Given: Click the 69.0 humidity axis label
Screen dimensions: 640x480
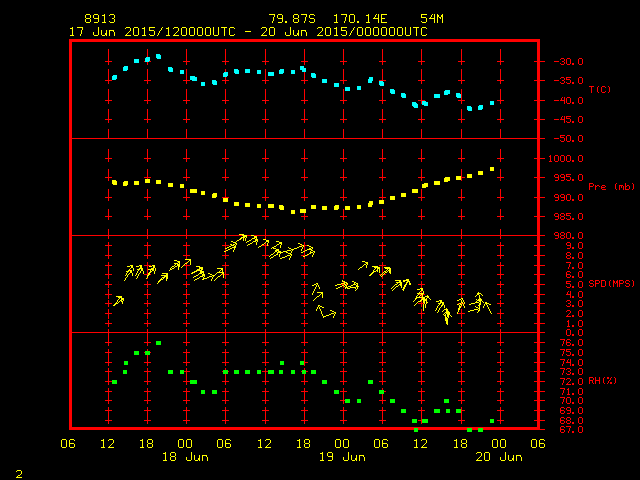Looking at the screenshot, I should pos(571,411).
